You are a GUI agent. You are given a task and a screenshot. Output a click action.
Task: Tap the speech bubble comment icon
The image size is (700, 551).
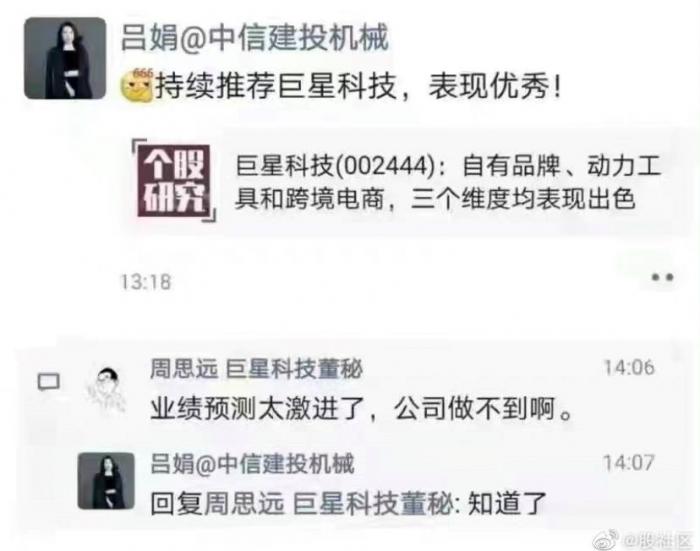point(48,382)
